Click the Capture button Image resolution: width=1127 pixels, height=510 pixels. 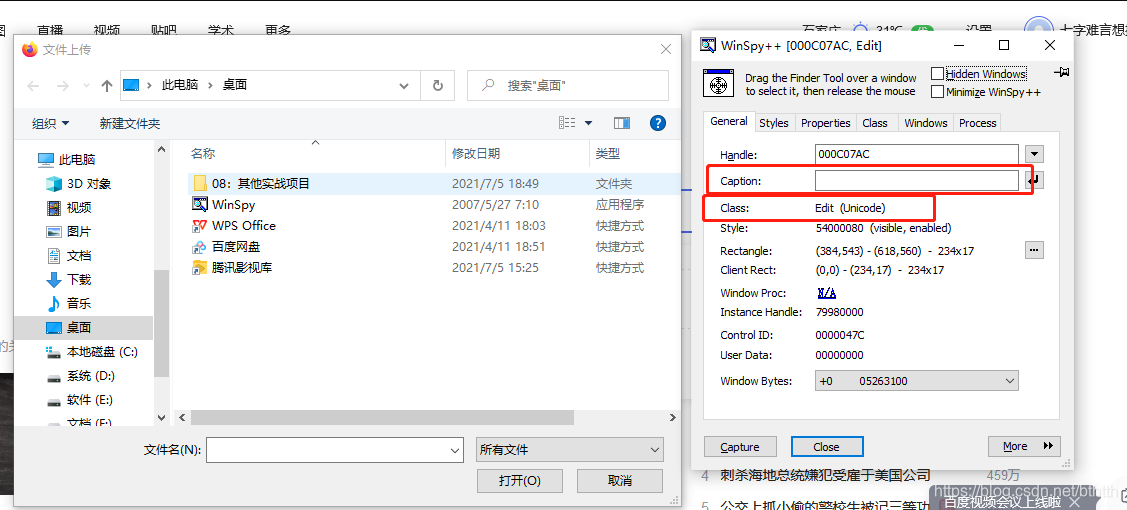(740, 446)
